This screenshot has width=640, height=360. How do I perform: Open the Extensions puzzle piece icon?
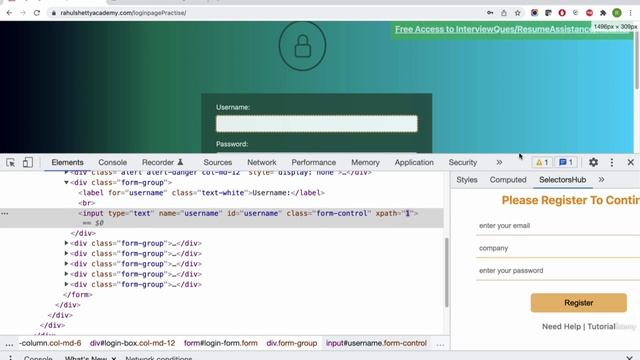[x=603, y=13]
